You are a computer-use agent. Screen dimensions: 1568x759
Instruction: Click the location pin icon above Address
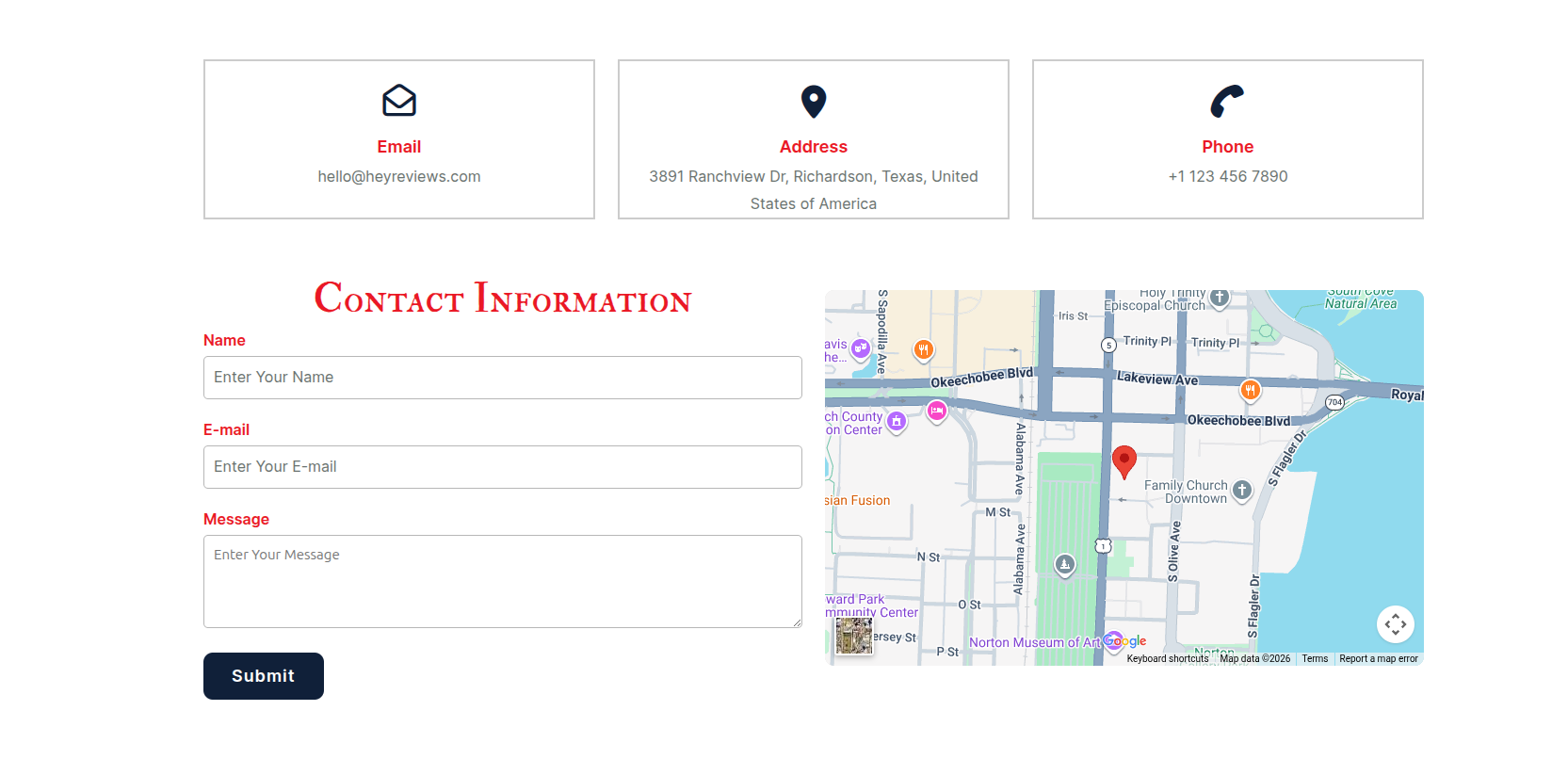coord(814,101)
